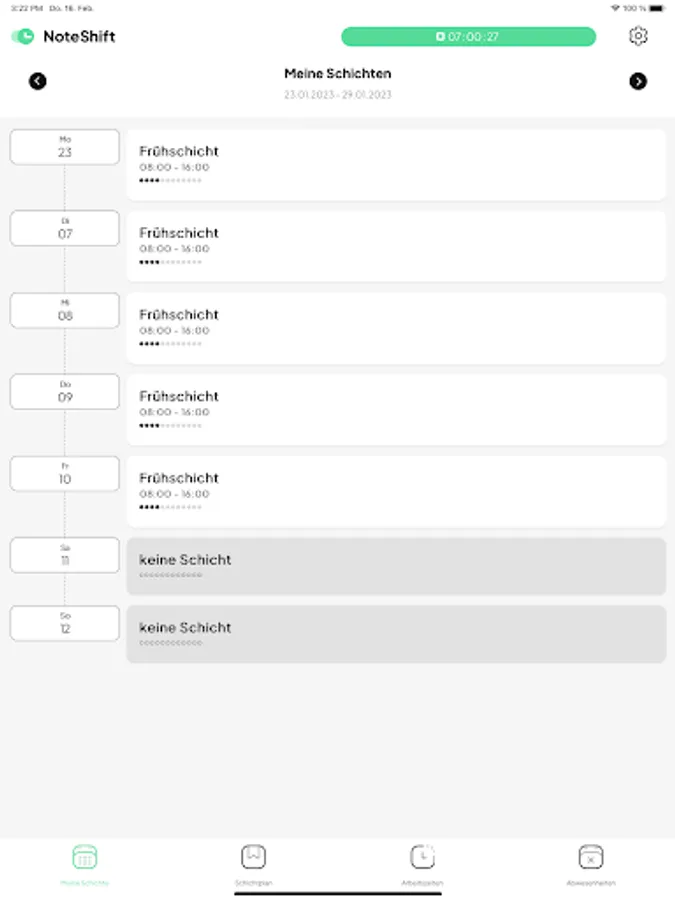
Task: Go to next week arrow
Action: 638,81
